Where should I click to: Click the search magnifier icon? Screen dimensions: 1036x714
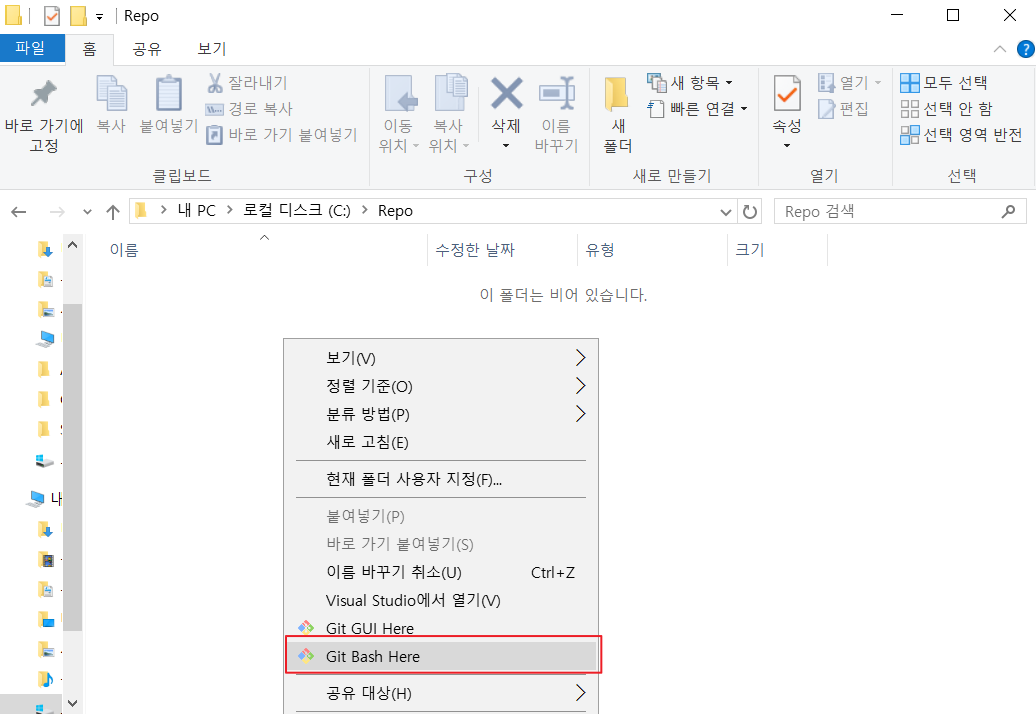click(x=1008, y=211)
